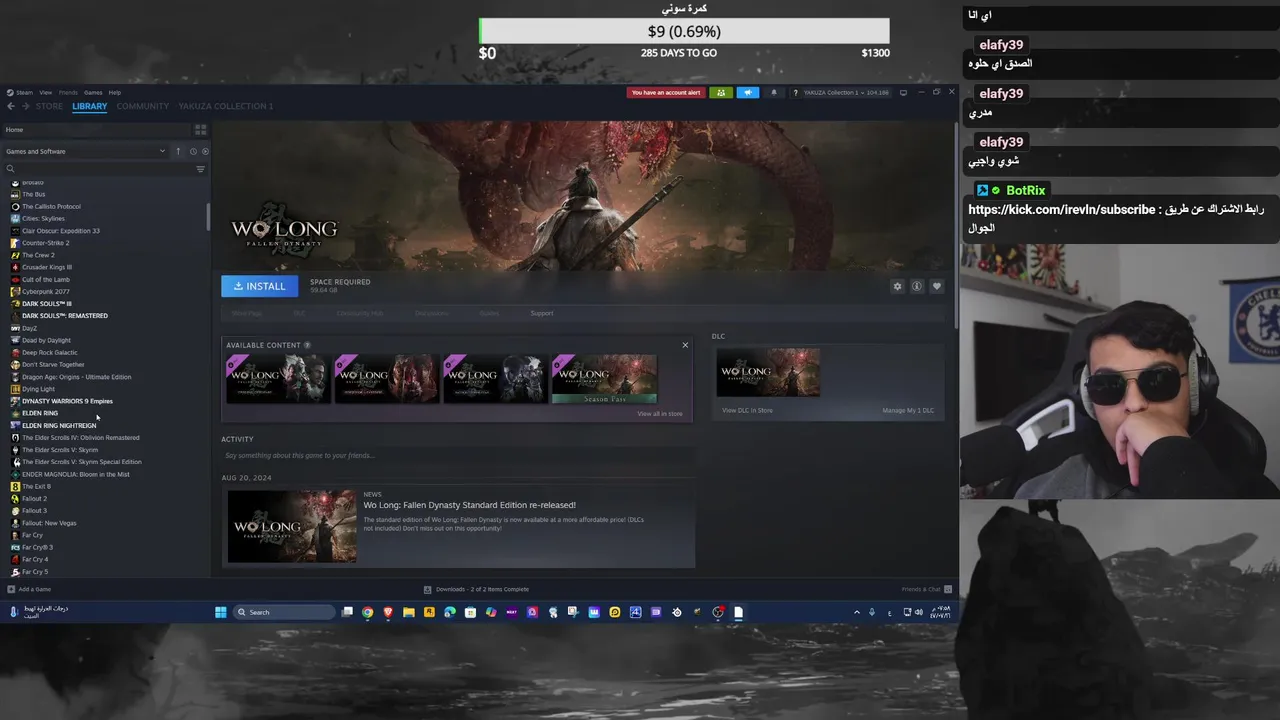This screenshot has height=720, width=1280.
Task: Open the YAKUZA COLLECTION 1 profile tab
Action: pos(226,106)
